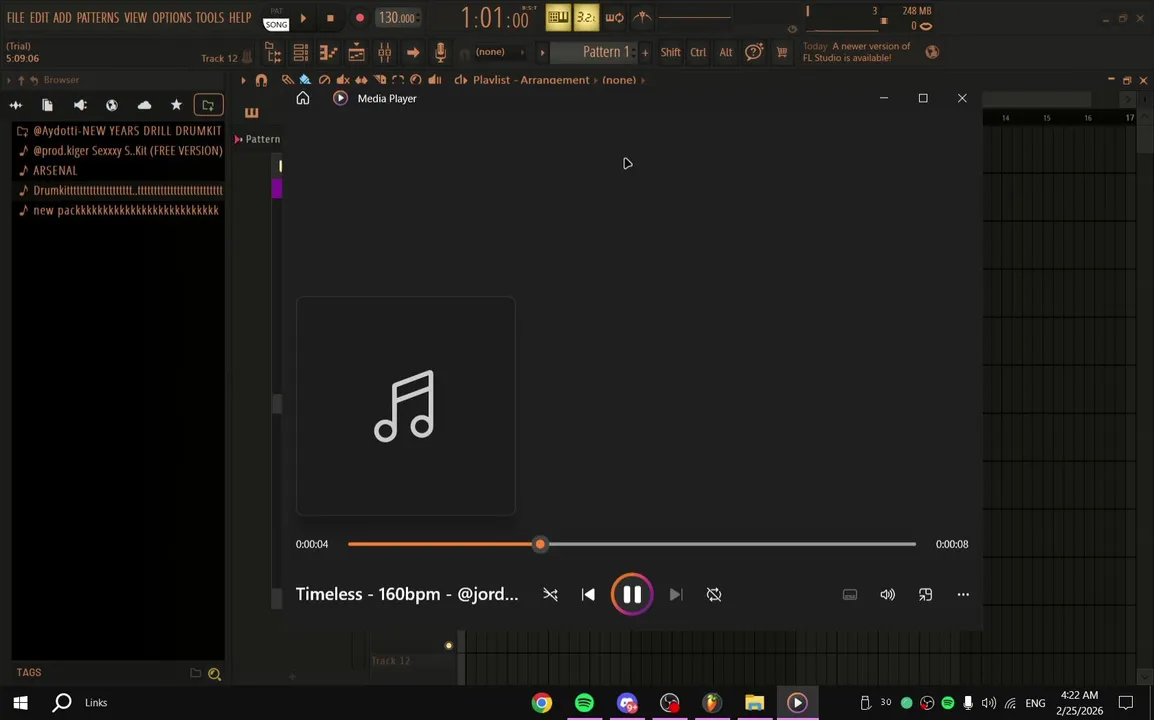Click the countdown before recording icon
The width and height of the screenshot is (1154, 720).
coord(586,18)
